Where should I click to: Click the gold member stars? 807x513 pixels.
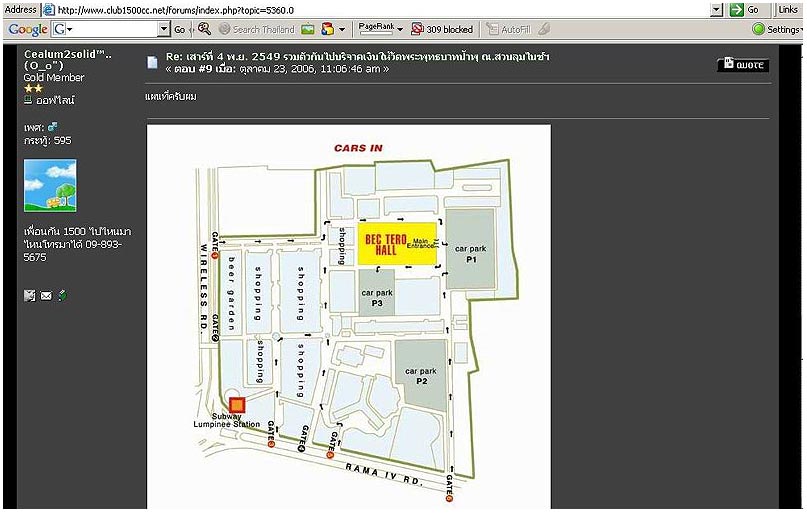pyautogui.click(x=33, y=89)
